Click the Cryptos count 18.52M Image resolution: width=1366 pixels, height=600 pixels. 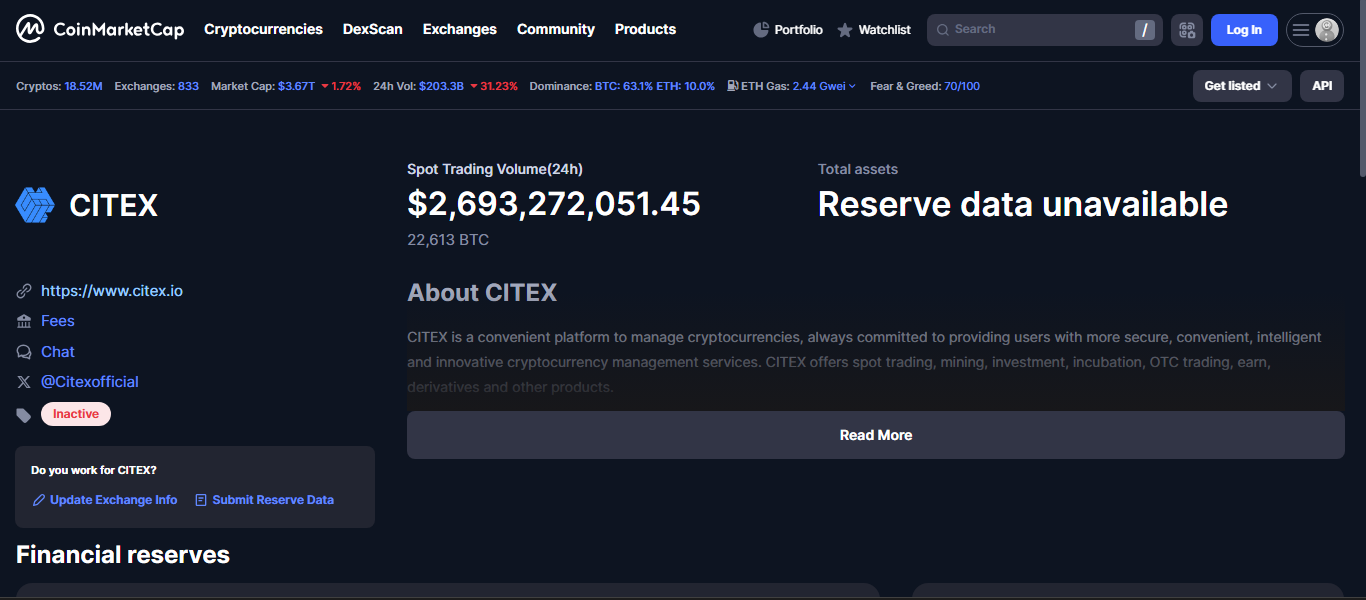(83, 86)
